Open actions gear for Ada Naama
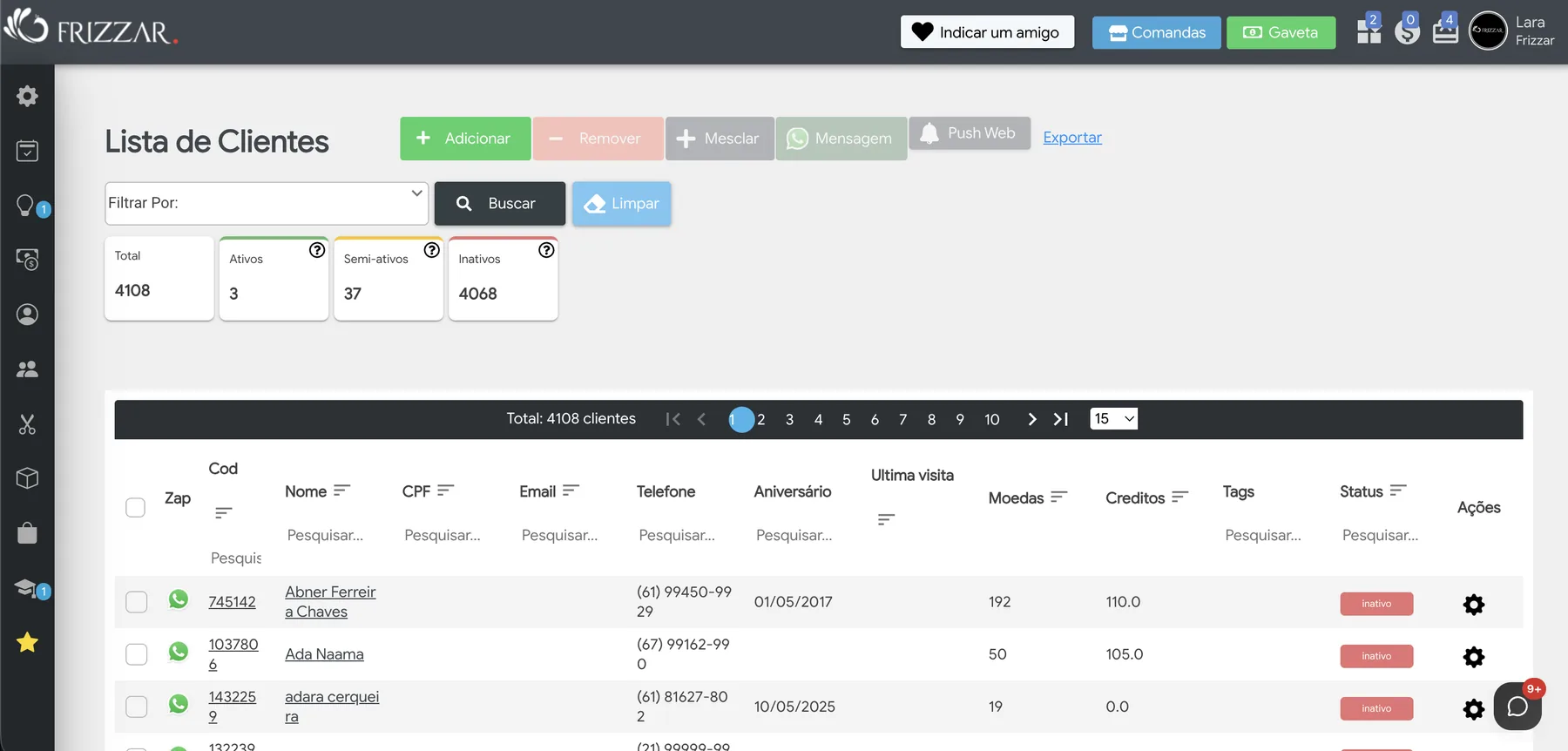Image resolution: width=1568 pixels, height=751 pixels. click(x=1473, y=657)
